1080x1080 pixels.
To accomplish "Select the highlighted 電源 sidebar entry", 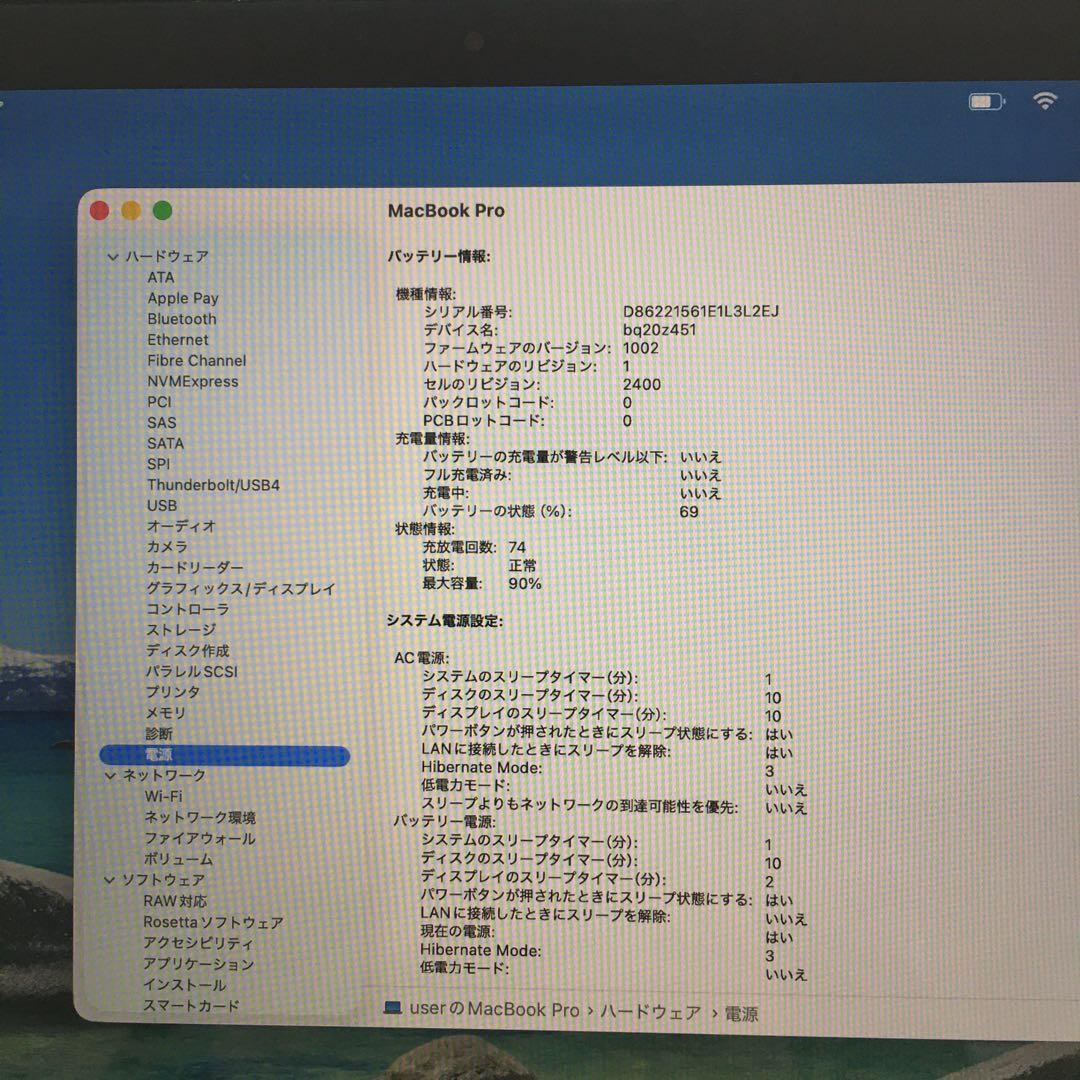I will pos(160,755).
